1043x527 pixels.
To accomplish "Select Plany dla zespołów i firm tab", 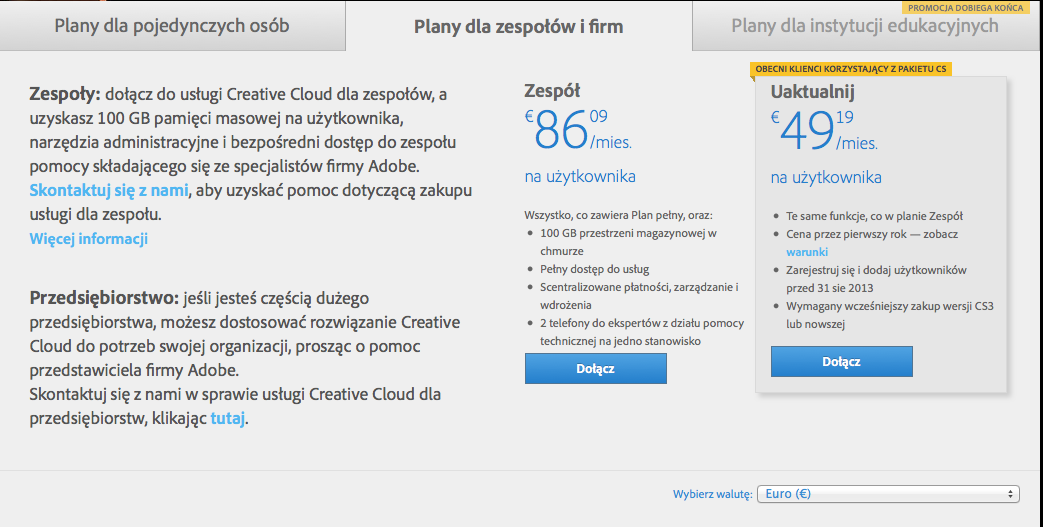I will [x=519, y=26].
